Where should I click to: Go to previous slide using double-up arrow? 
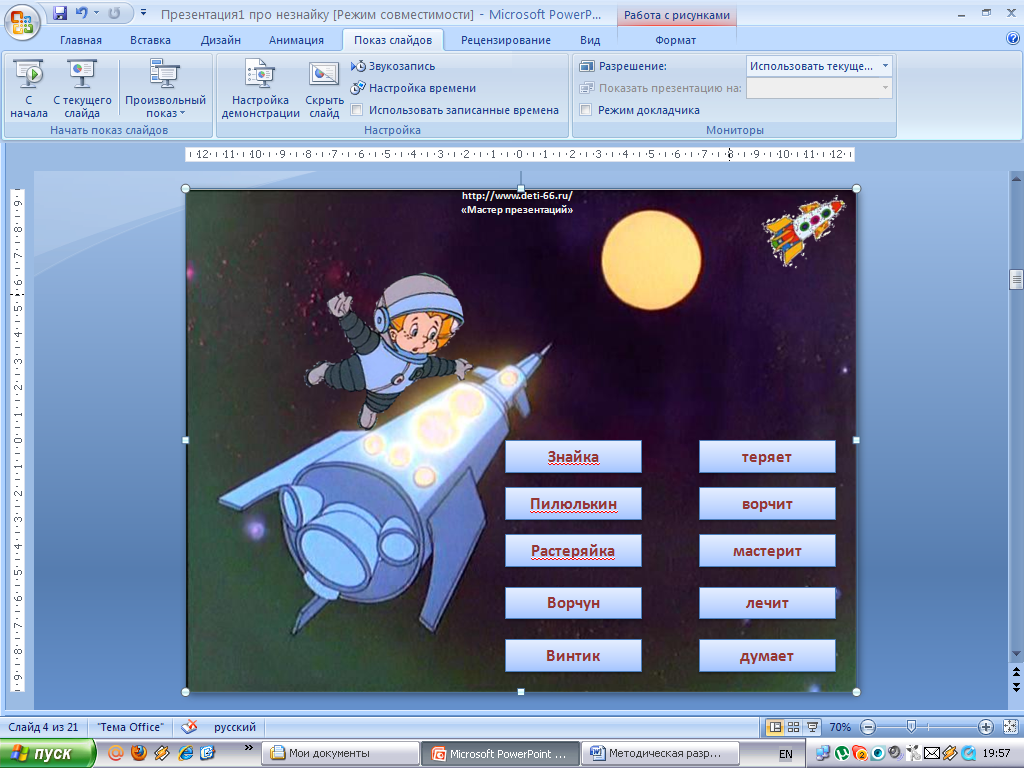pos(1016,671)
